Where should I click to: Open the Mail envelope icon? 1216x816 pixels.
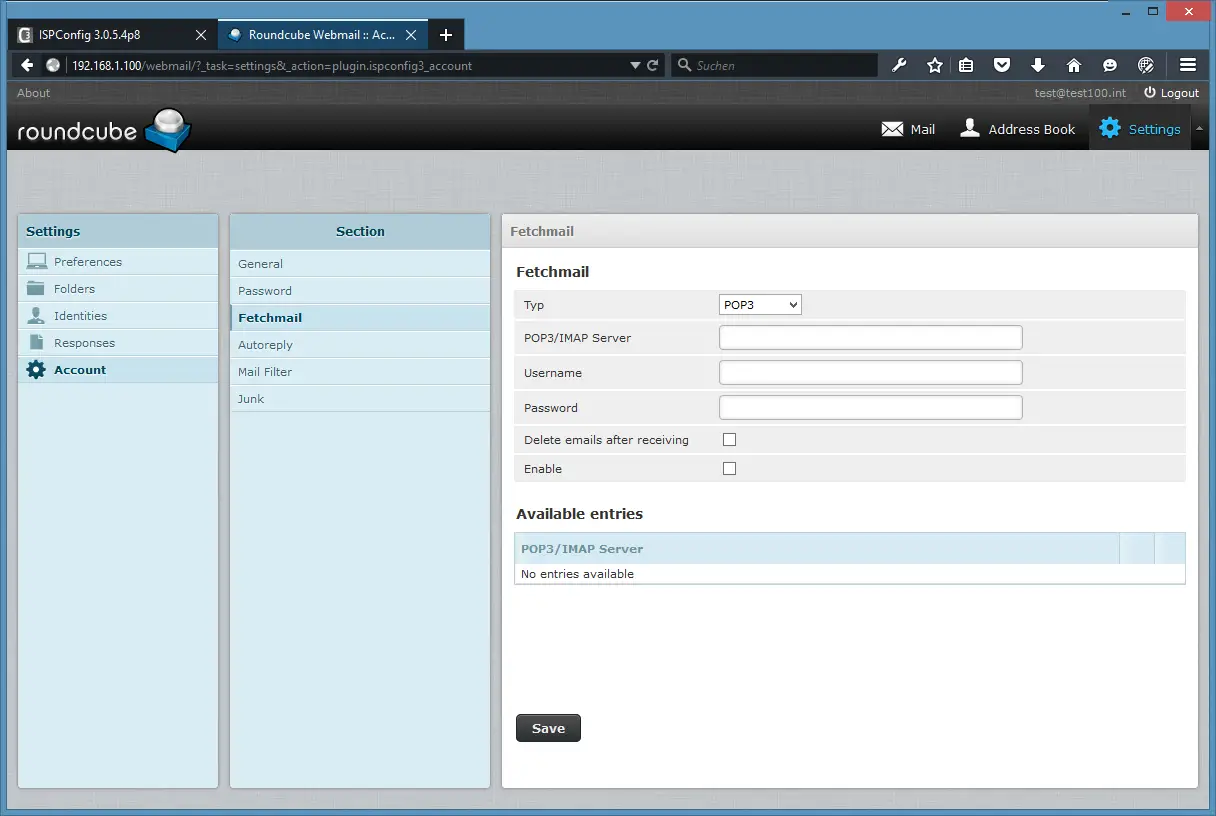891,129
